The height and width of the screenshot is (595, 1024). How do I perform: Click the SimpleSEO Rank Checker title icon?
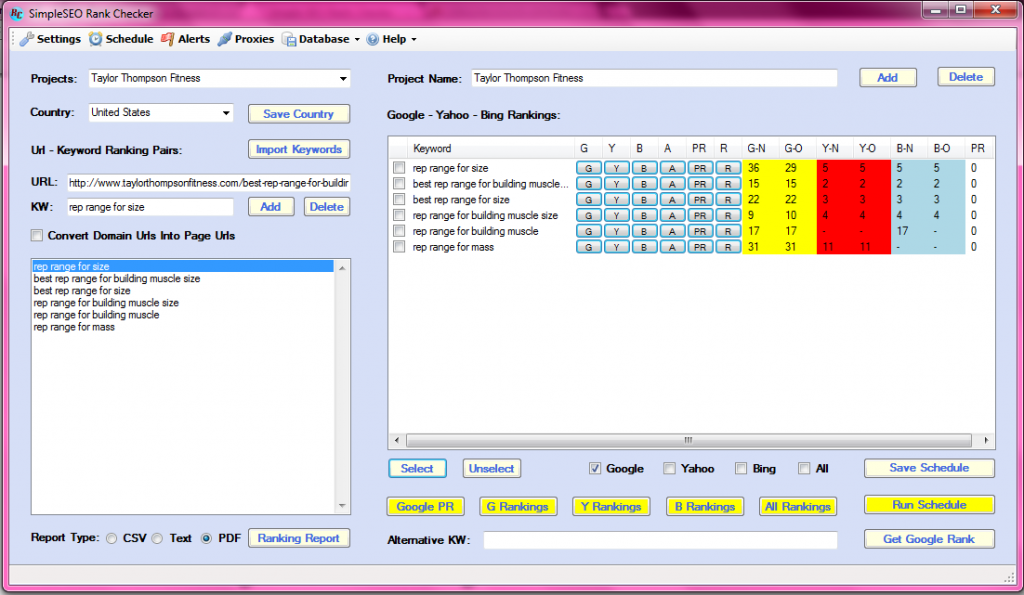[x=16, y=13]
